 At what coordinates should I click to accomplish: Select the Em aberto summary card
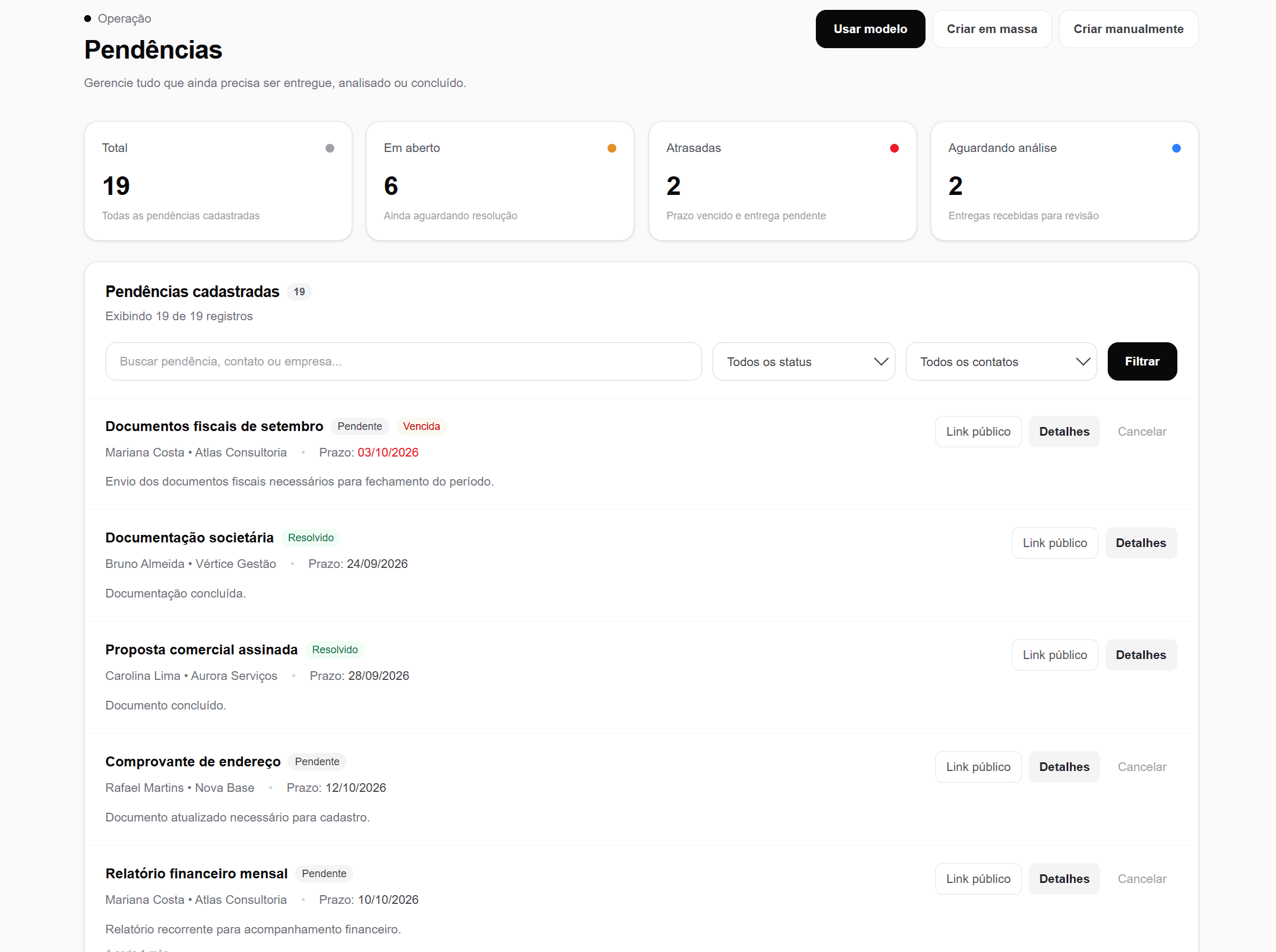[x=500, y=181]
